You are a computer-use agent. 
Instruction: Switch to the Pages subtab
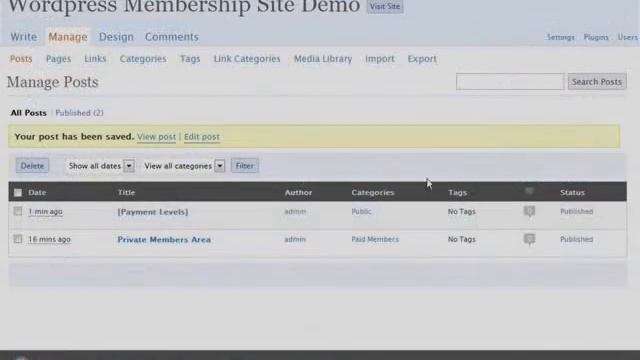pos(58,59)
